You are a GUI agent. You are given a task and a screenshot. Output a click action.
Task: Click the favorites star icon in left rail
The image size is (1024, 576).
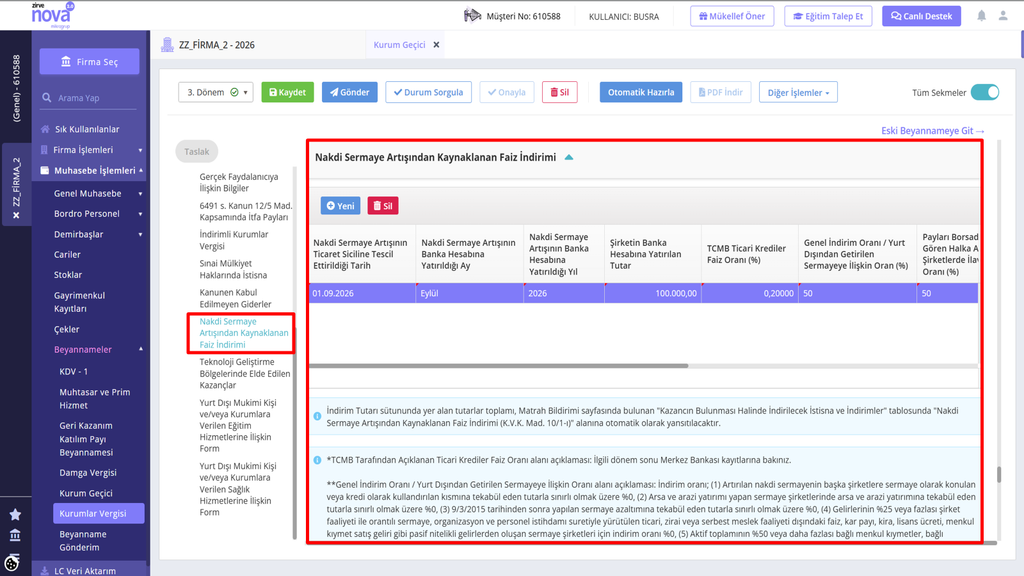(15, 515)
